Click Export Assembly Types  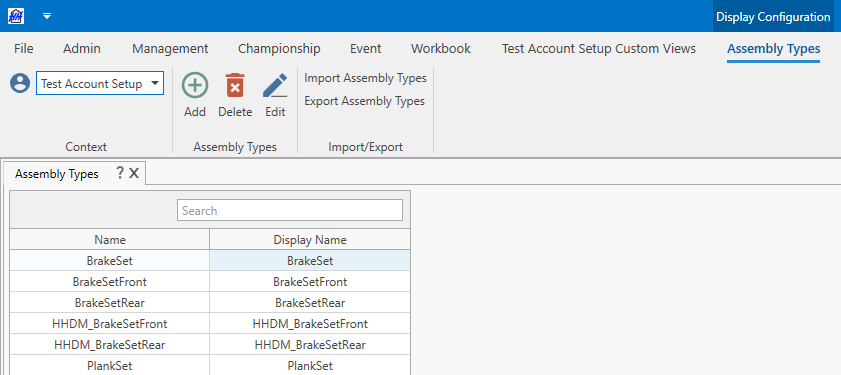tap(365, 101)
